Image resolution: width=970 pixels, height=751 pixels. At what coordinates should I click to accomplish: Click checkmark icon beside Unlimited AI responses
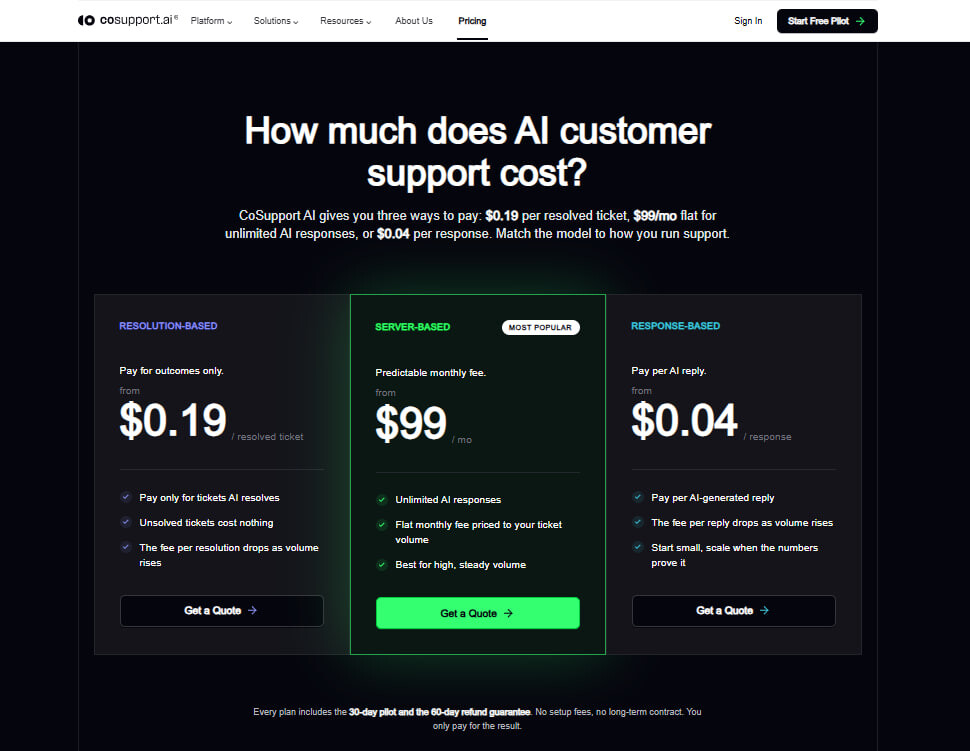click(x=382, y=500)
